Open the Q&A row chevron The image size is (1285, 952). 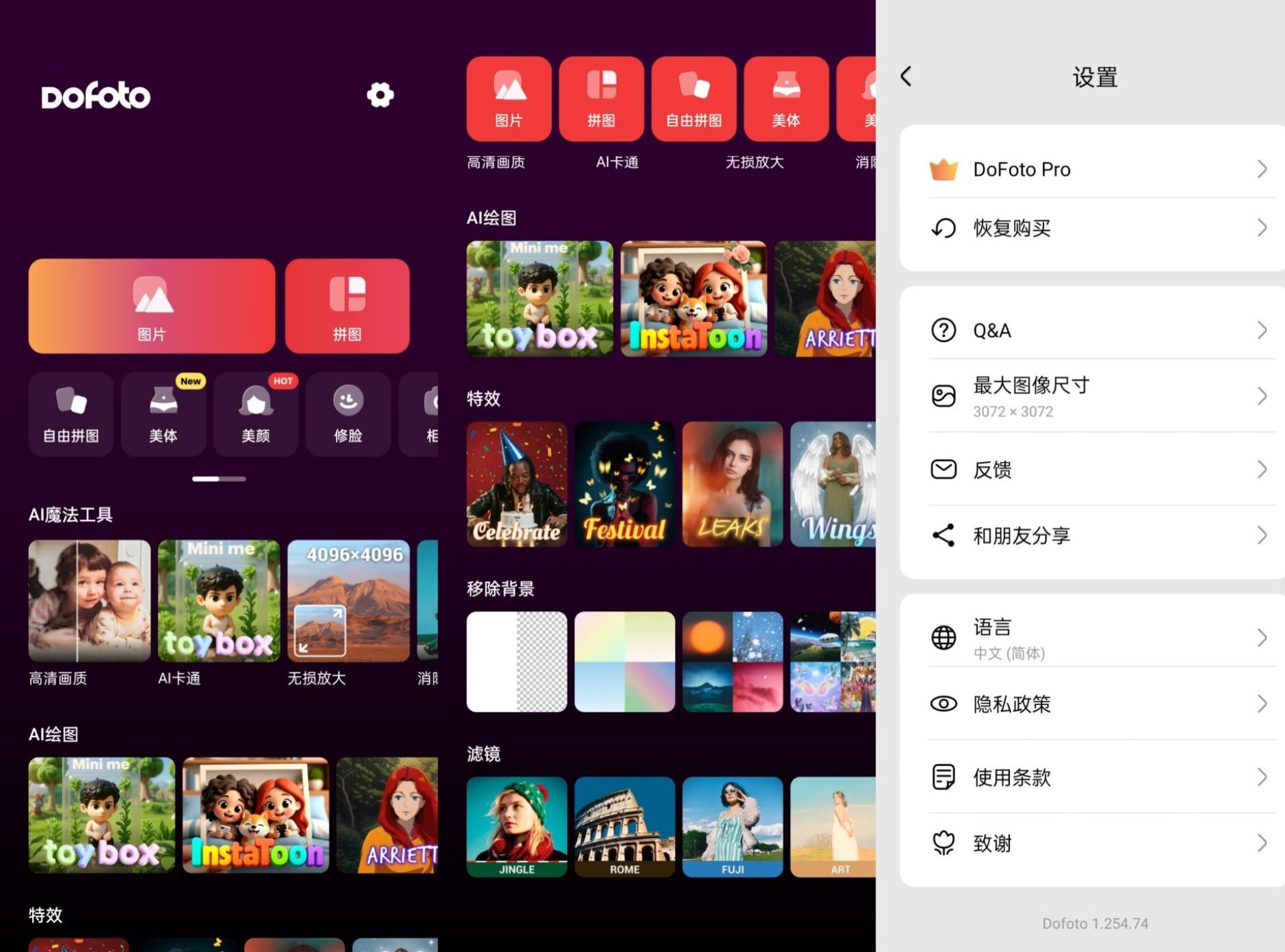[1261, 330]
